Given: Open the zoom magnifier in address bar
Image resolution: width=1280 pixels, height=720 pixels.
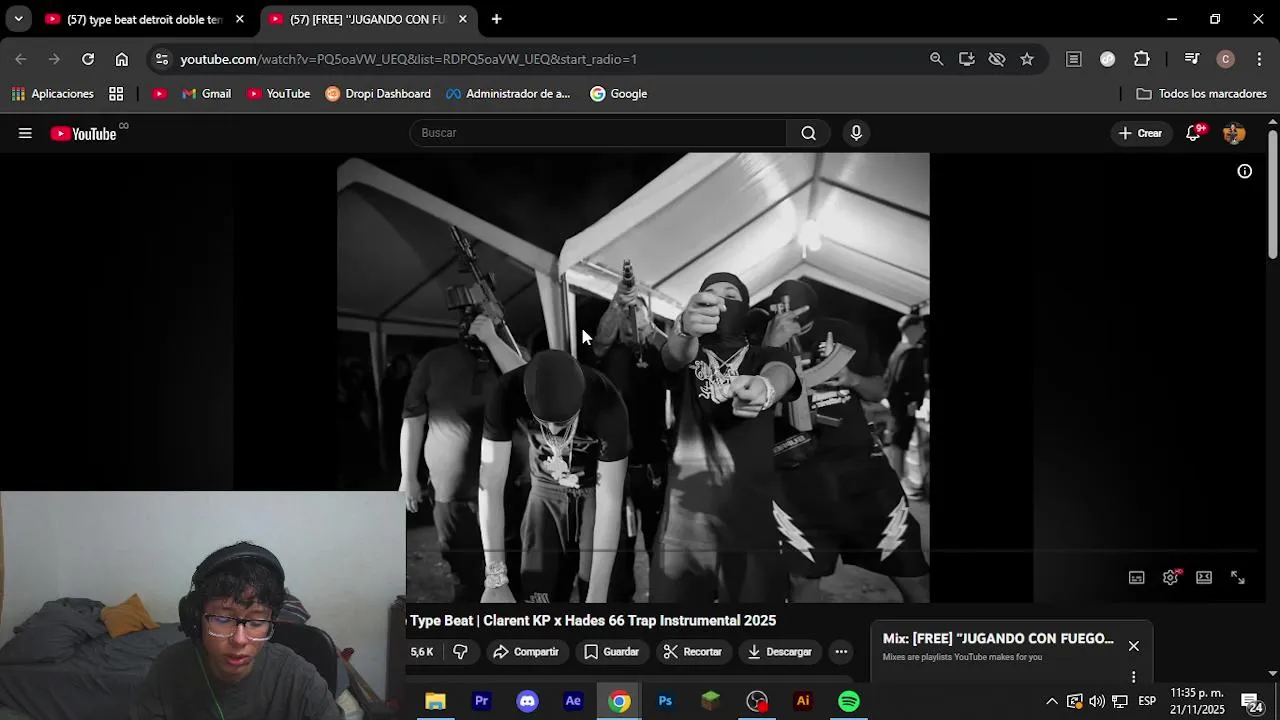Looking at the screenshot, I should click(x=937, y=59).
